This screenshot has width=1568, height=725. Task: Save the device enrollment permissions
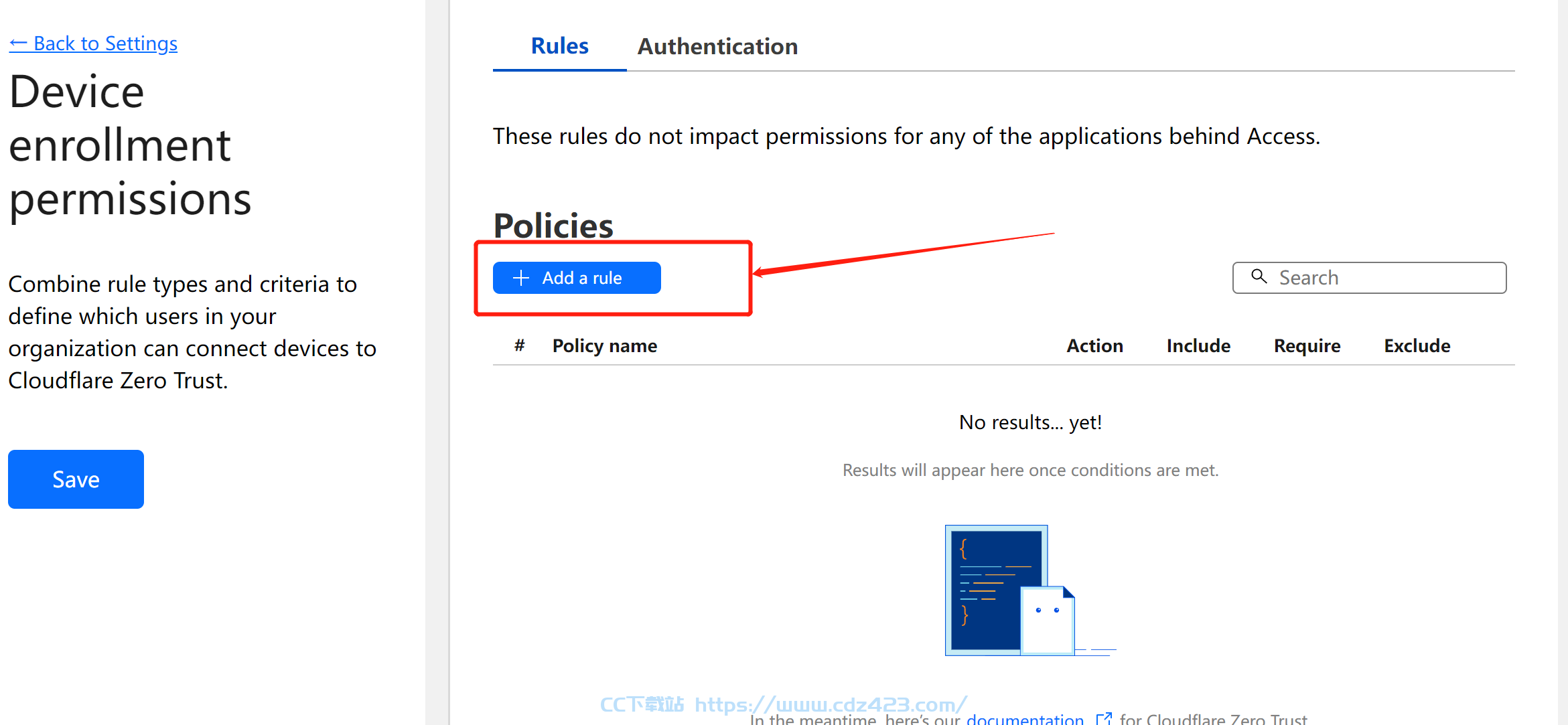76,479
